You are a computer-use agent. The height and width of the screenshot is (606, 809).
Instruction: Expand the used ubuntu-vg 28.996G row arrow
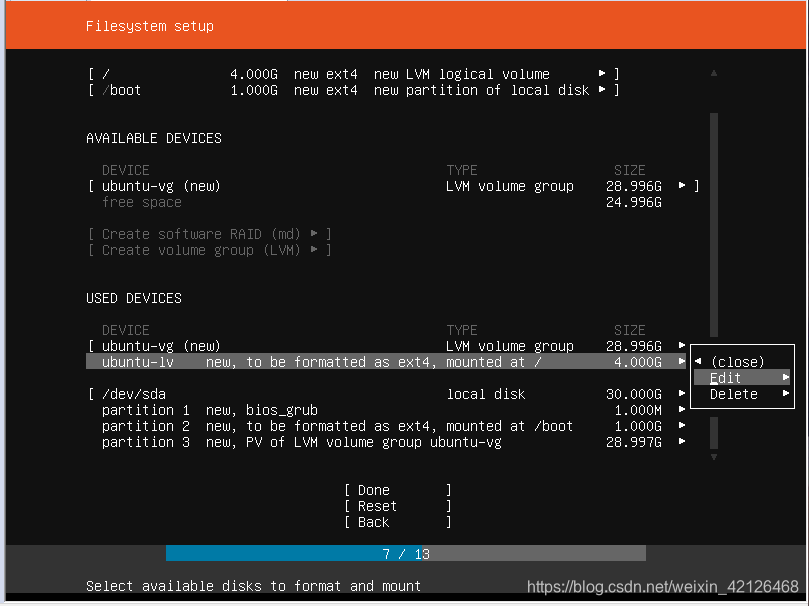pyautogui.click(x=682, y=346)
